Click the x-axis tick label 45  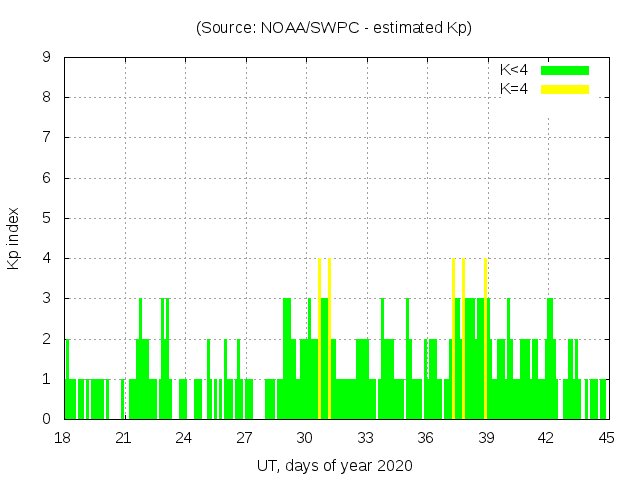[606, 438]
